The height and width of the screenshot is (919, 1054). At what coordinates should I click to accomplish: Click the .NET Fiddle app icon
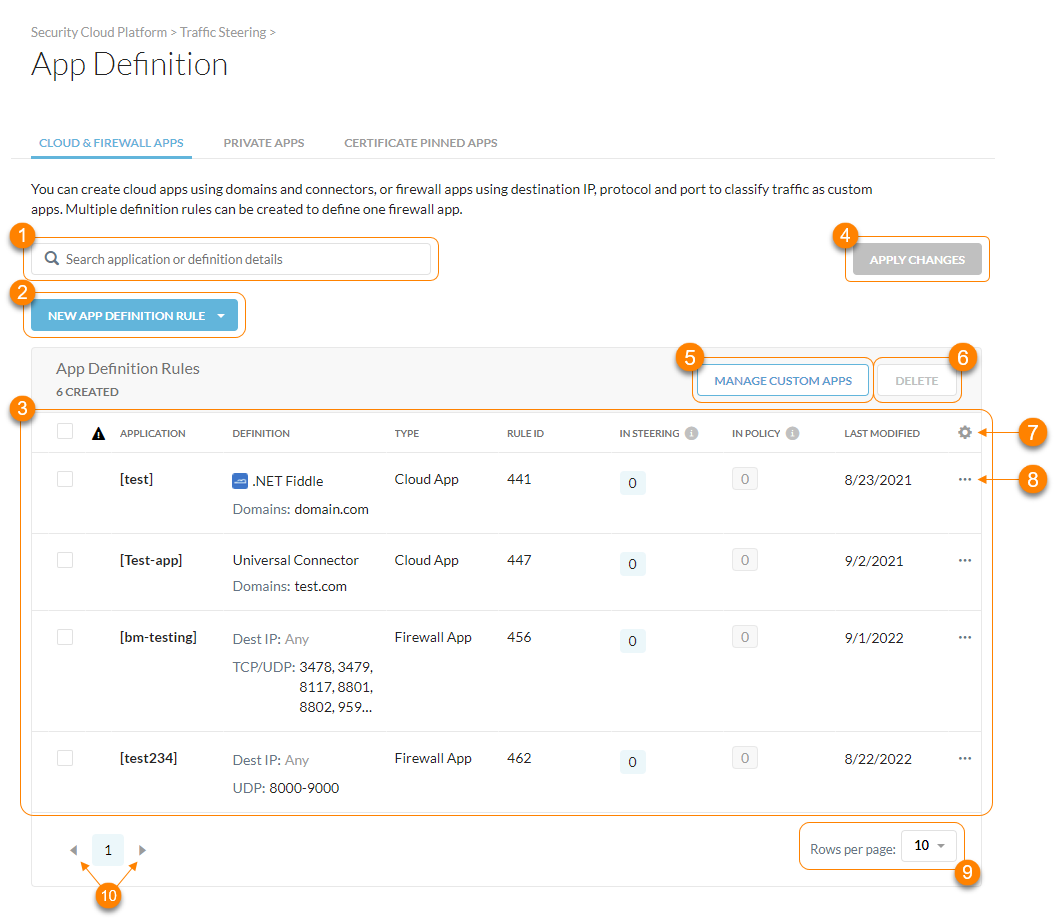tap(240, 481)
